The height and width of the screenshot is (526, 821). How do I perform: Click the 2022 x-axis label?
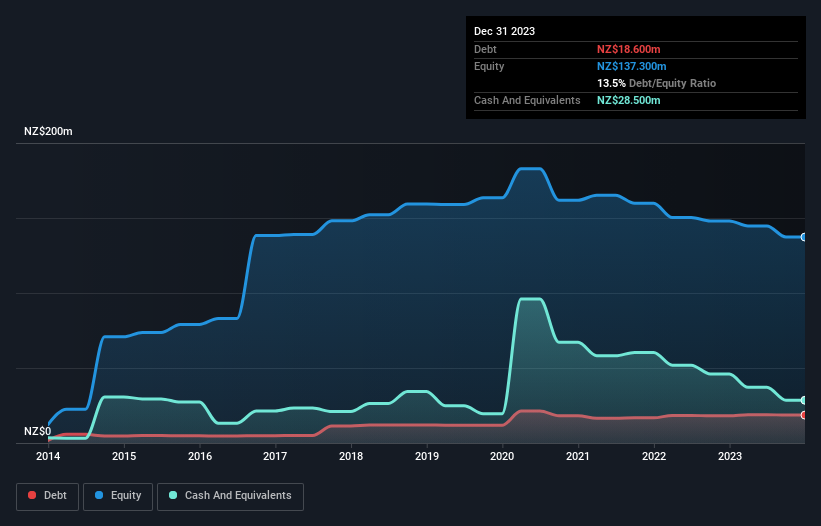654,457
